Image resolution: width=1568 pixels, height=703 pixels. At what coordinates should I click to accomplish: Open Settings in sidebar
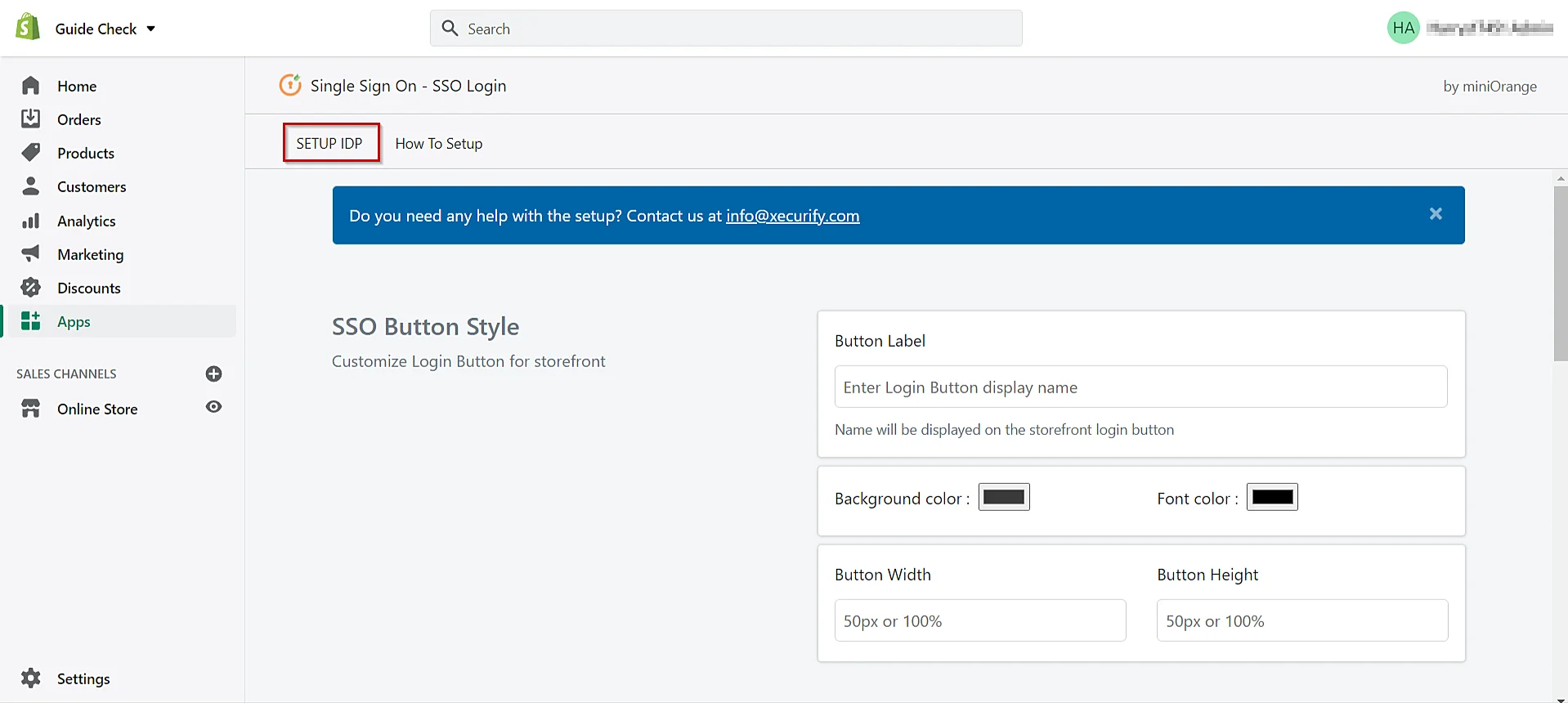83,678
